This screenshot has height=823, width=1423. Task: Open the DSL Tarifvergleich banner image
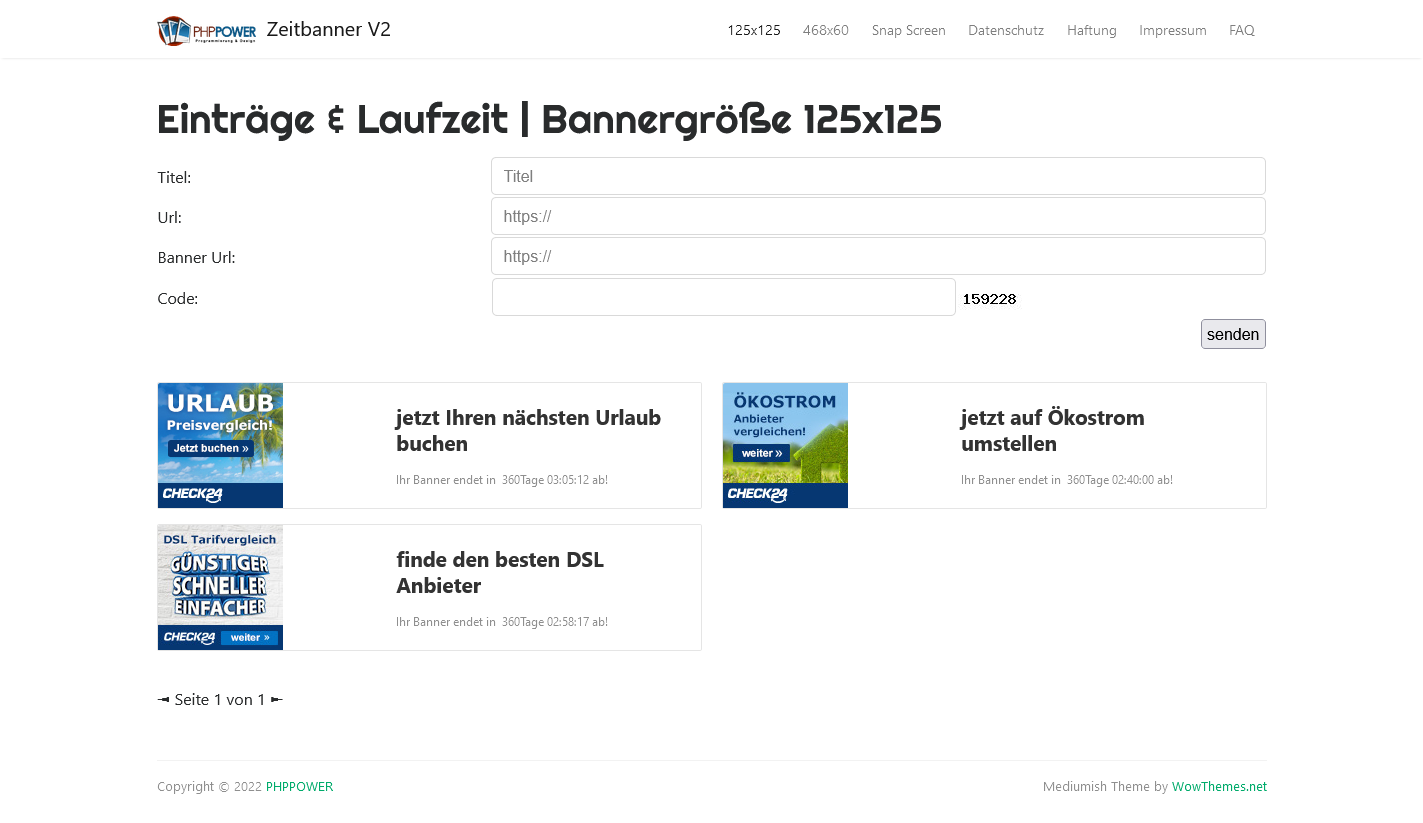click(220, 587)
